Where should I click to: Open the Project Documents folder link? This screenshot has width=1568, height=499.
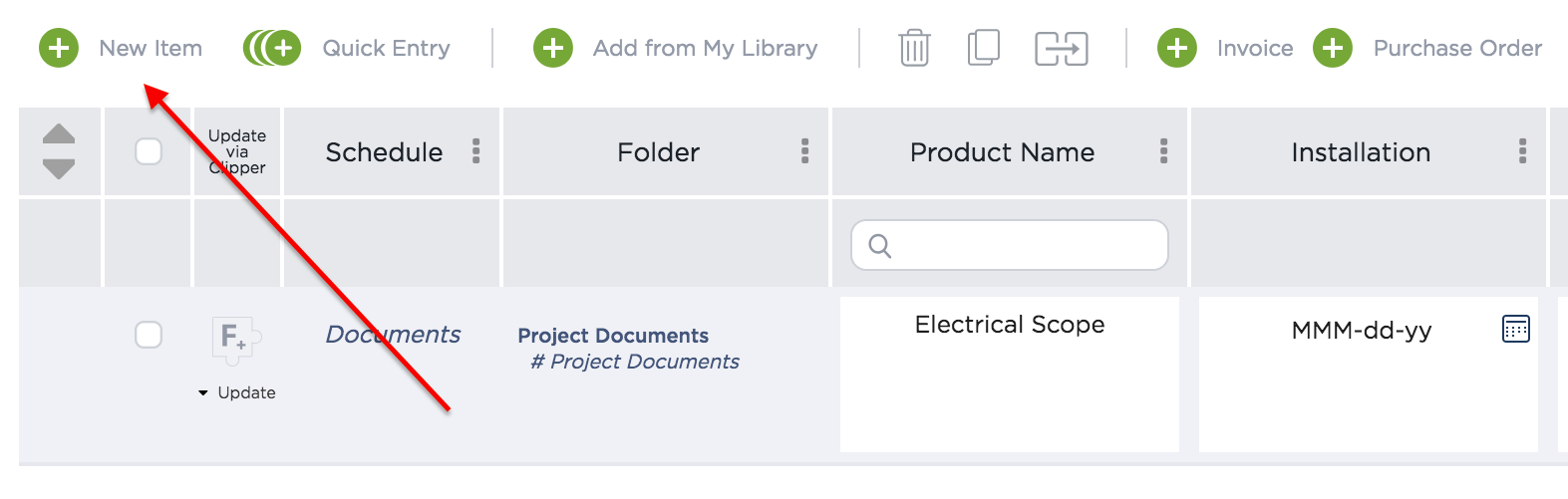tap(613, 336)
